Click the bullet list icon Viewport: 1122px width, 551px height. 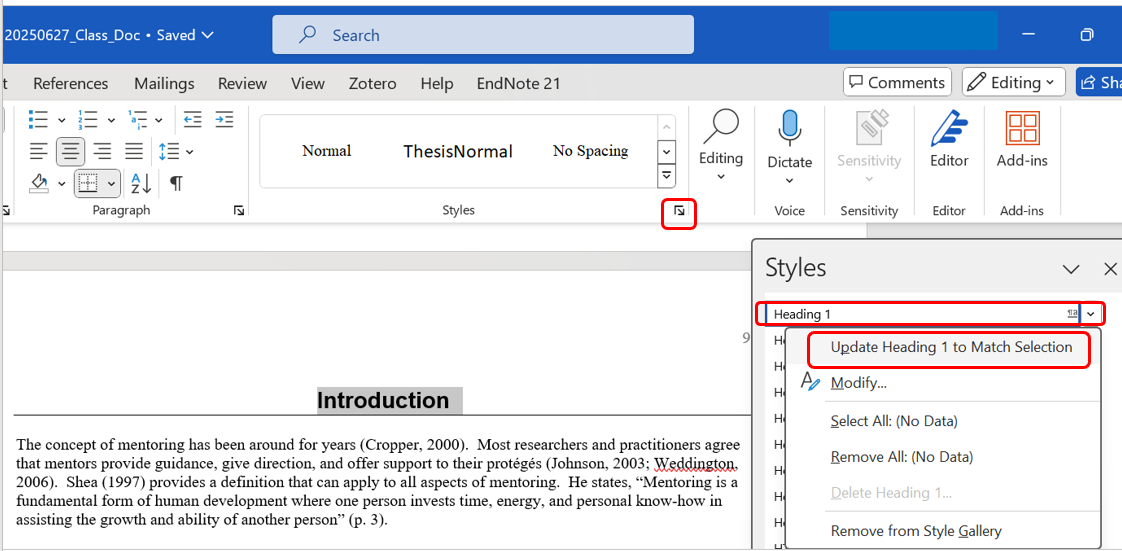[x=38, y=119]
